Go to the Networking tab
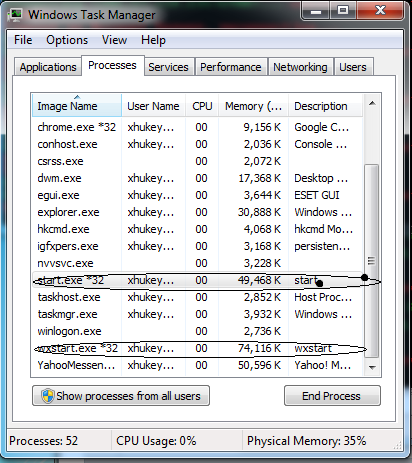Viewport: 412px width, 463px height. (300, 67)
